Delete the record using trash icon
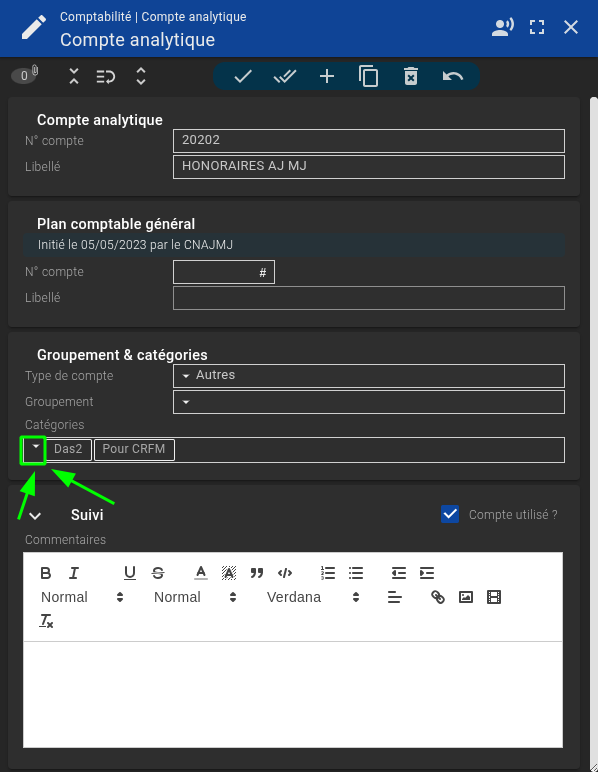This screenshot has width=598, height=772. (411, 76)
